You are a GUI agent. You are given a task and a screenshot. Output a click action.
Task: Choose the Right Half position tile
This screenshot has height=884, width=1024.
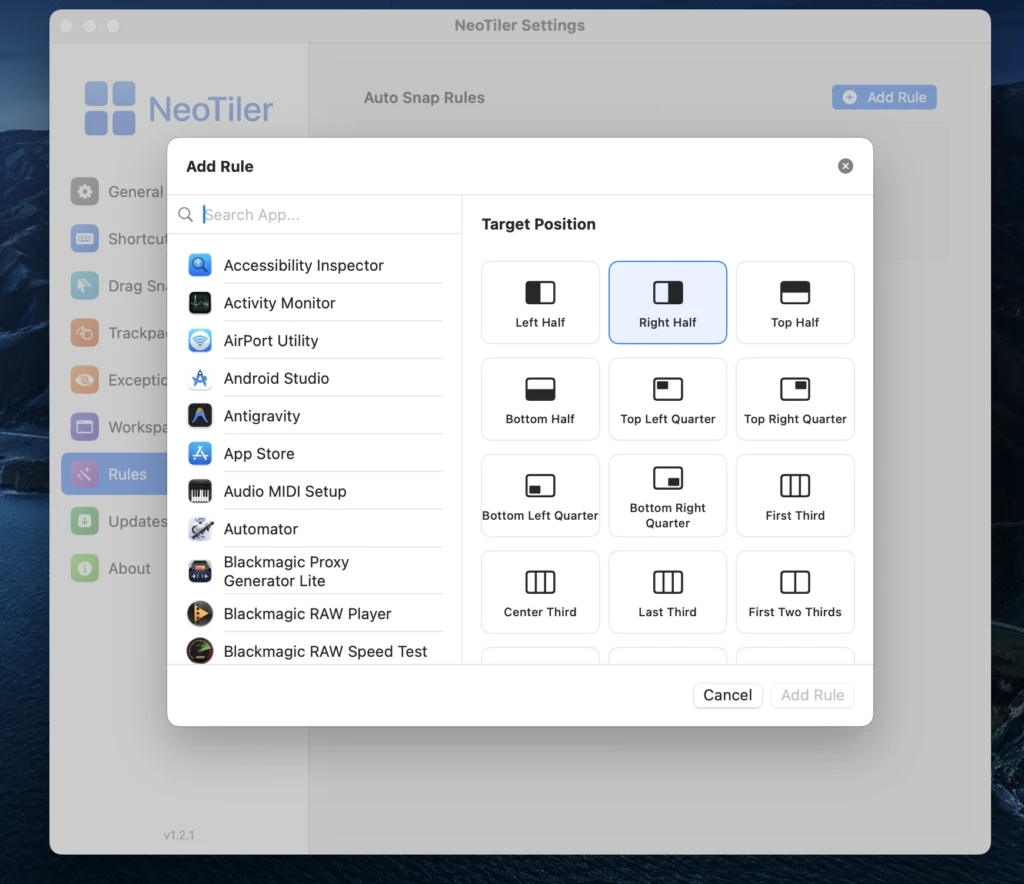667,302
